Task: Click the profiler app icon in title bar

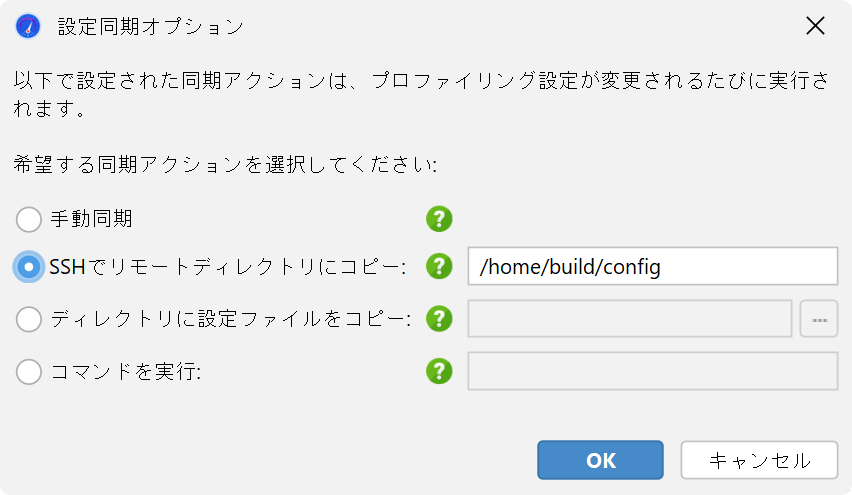Action: (28, 26)
